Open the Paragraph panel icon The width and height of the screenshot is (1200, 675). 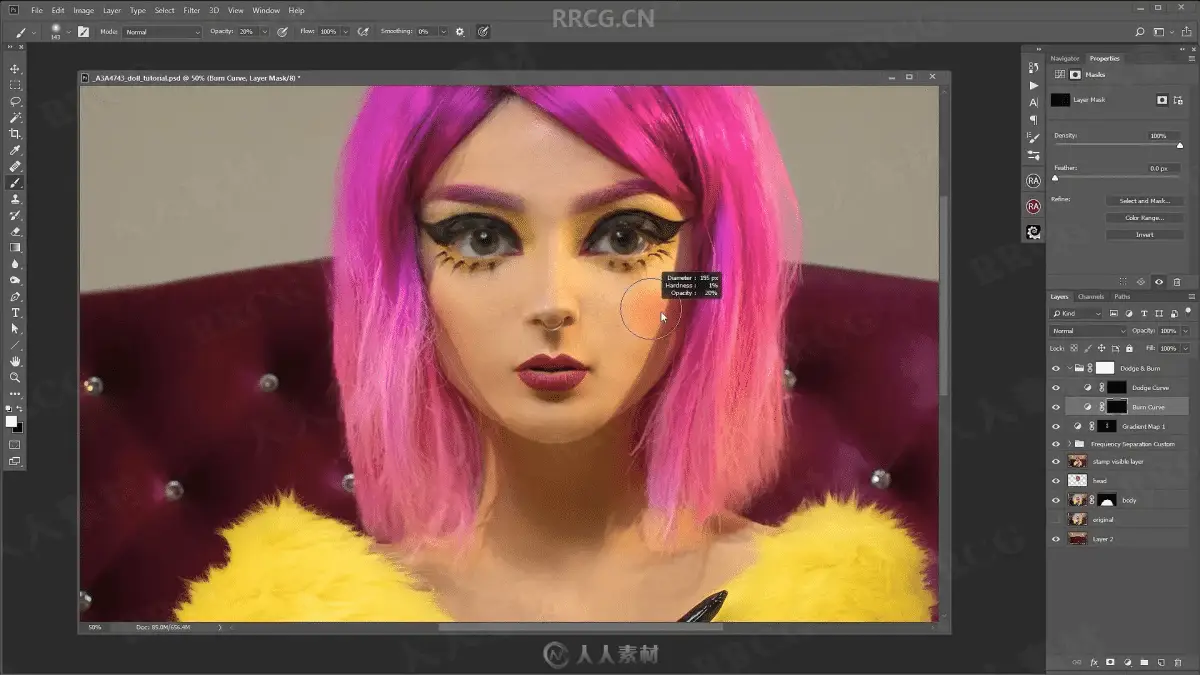[x=1033, y=119]
